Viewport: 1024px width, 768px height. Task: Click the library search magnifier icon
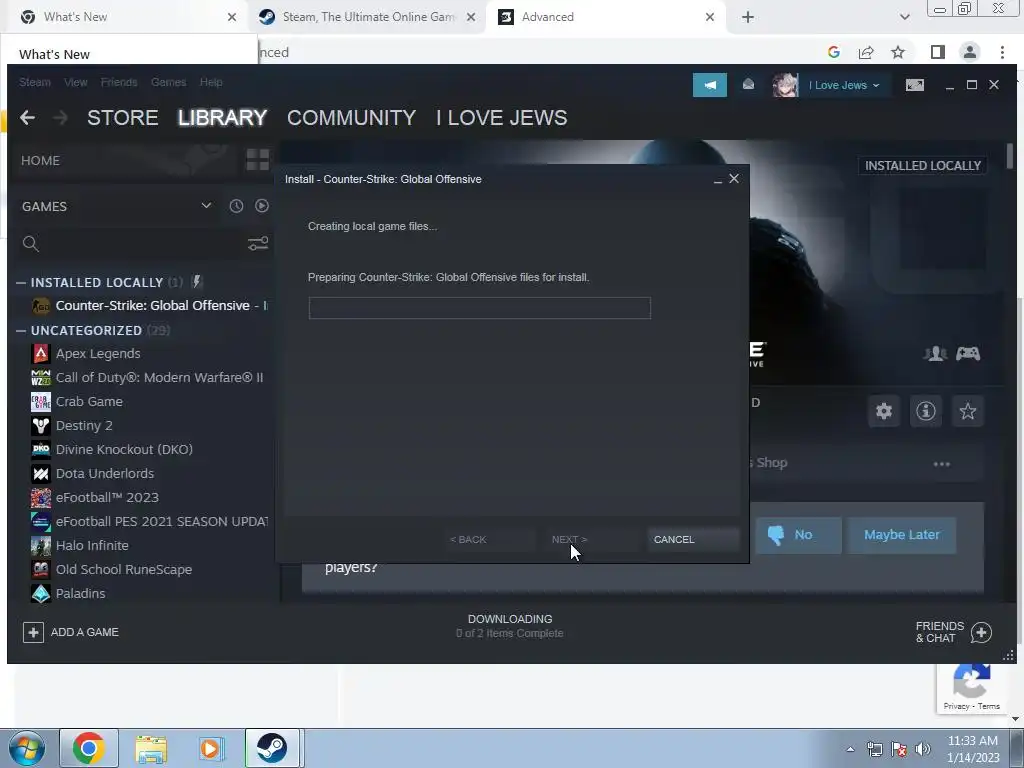point(30,244)
